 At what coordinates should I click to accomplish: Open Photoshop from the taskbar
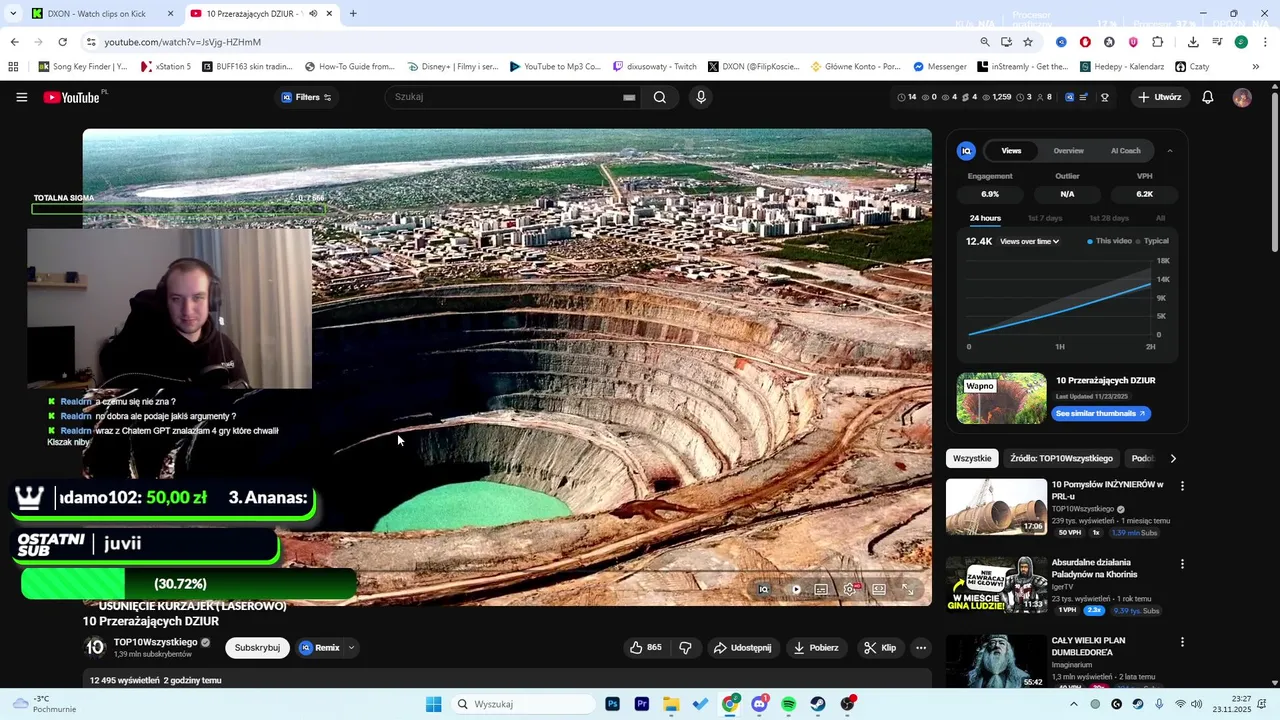612,704
